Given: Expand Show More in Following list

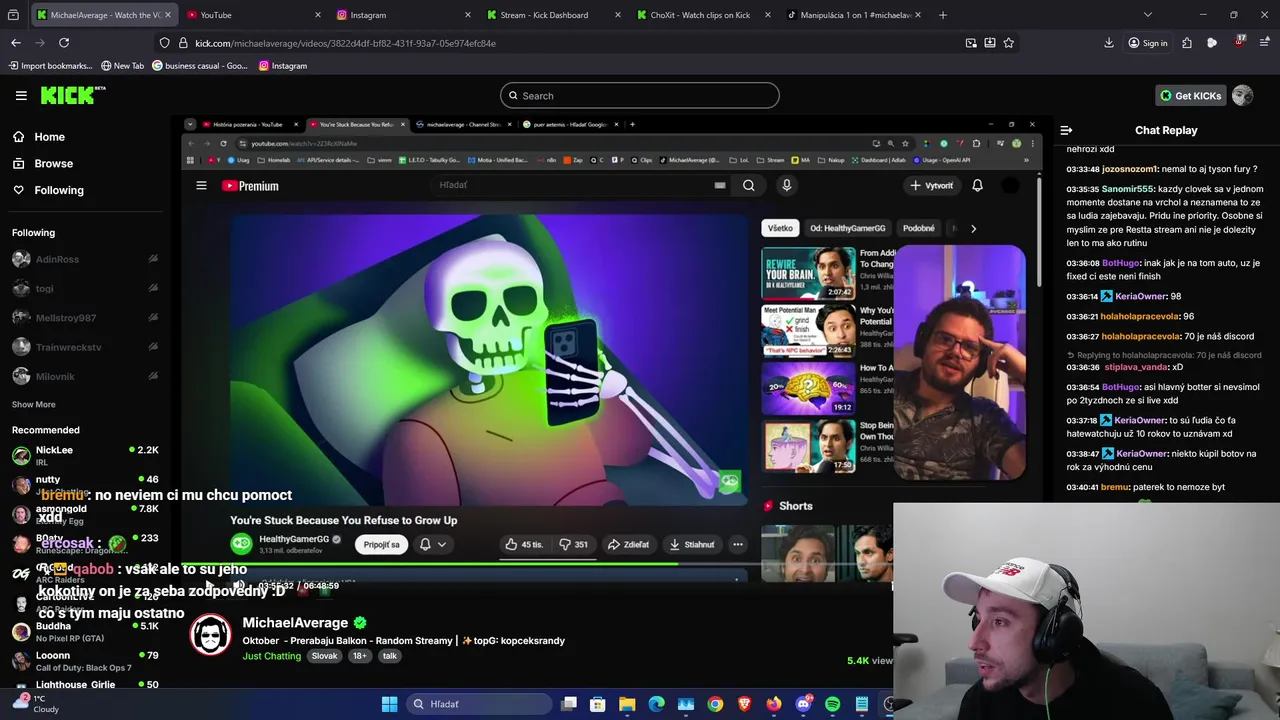Looking at the screenshot, I should (x=34, y=404).
